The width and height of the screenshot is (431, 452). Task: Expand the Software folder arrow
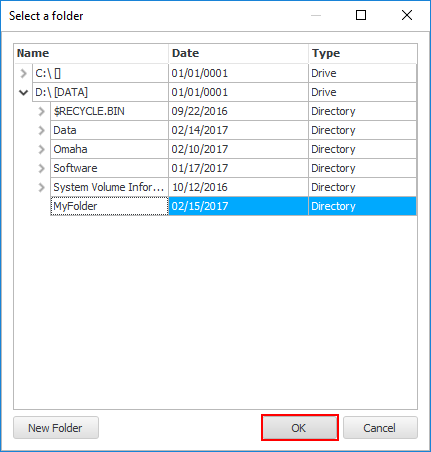click(41, 168)
